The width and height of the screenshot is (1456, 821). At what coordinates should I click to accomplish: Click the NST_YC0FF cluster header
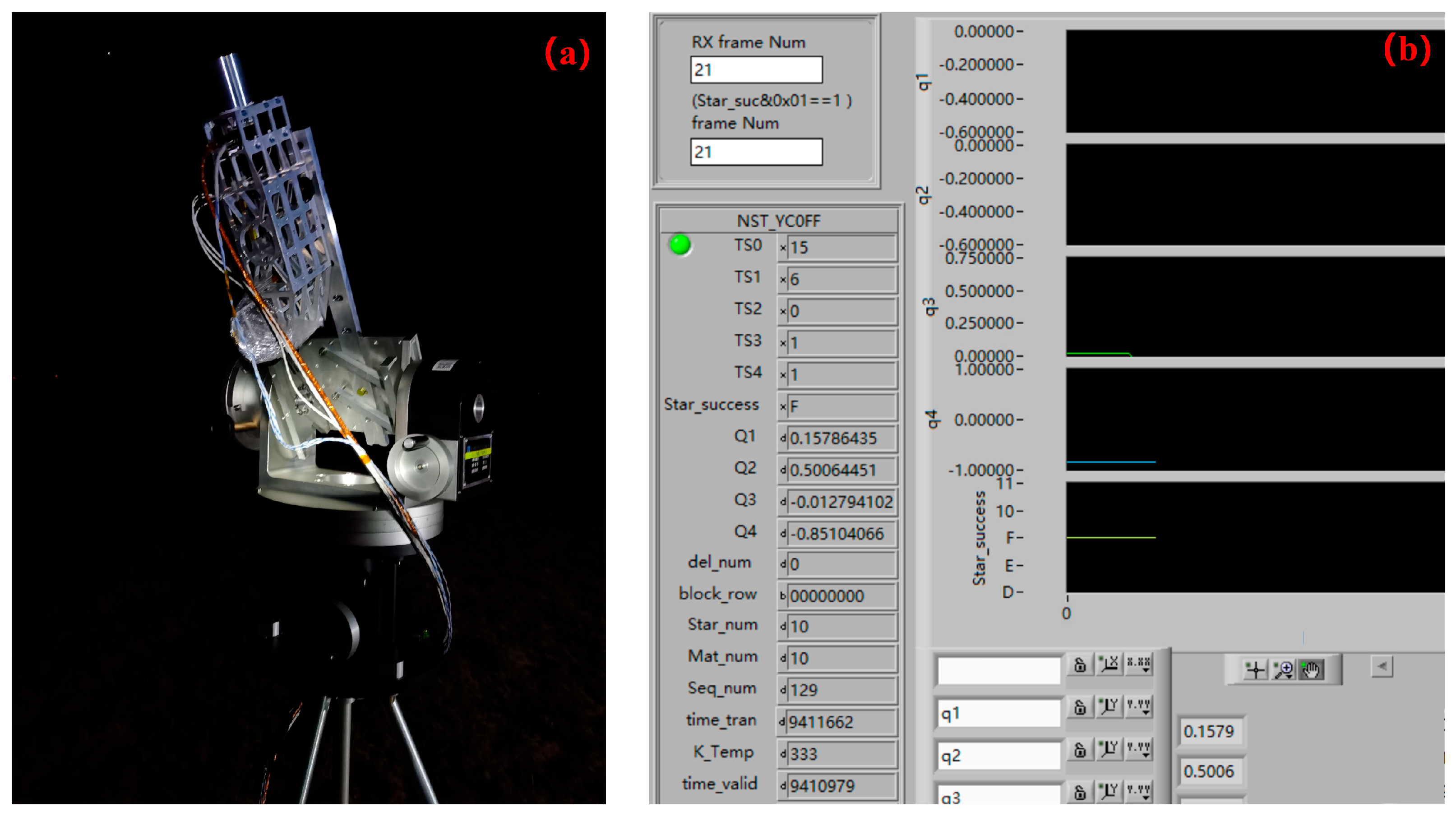click(778, 221)
